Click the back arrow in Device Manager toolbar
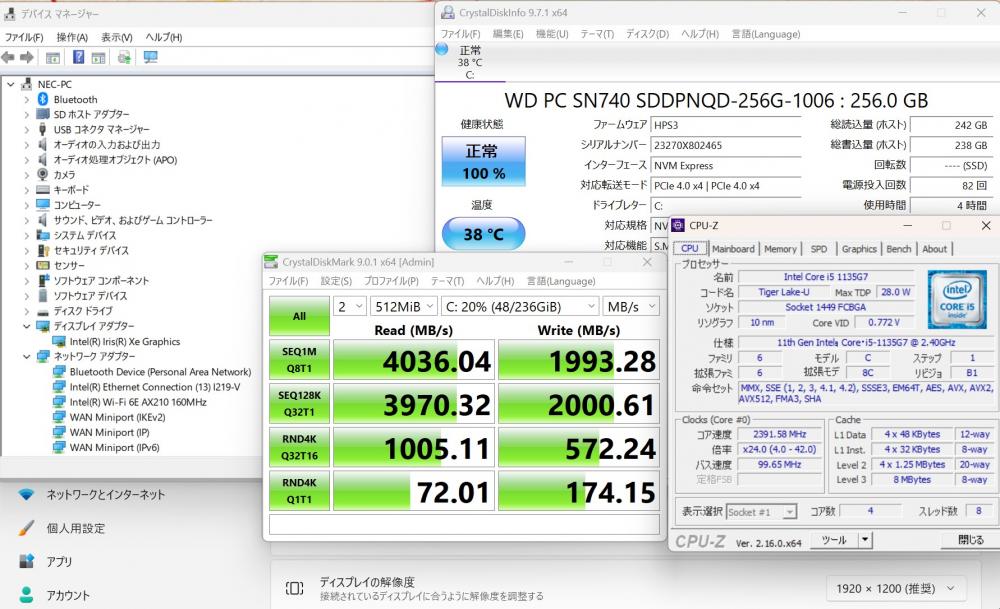This screenshot has height=609, width=1000. [8, 57]
